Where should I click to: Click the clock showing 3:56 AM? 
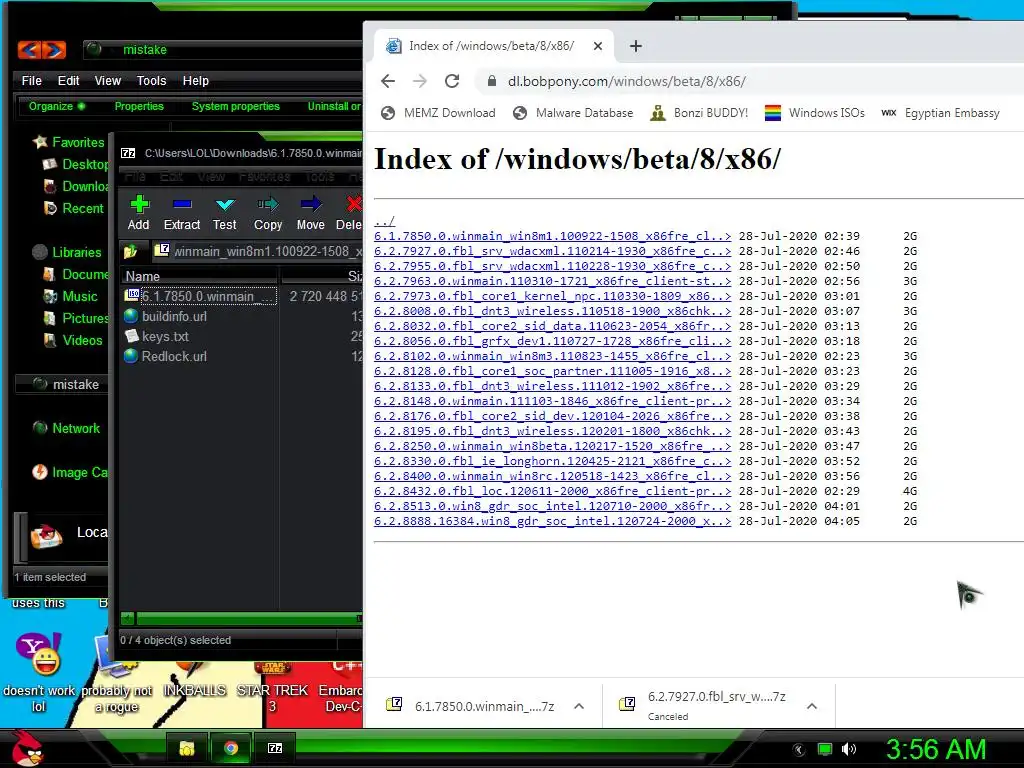(935, 749)
